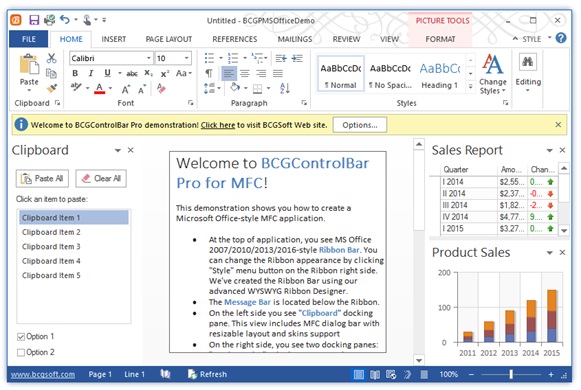Center align the paragraph text

click(x=245, y=73)
